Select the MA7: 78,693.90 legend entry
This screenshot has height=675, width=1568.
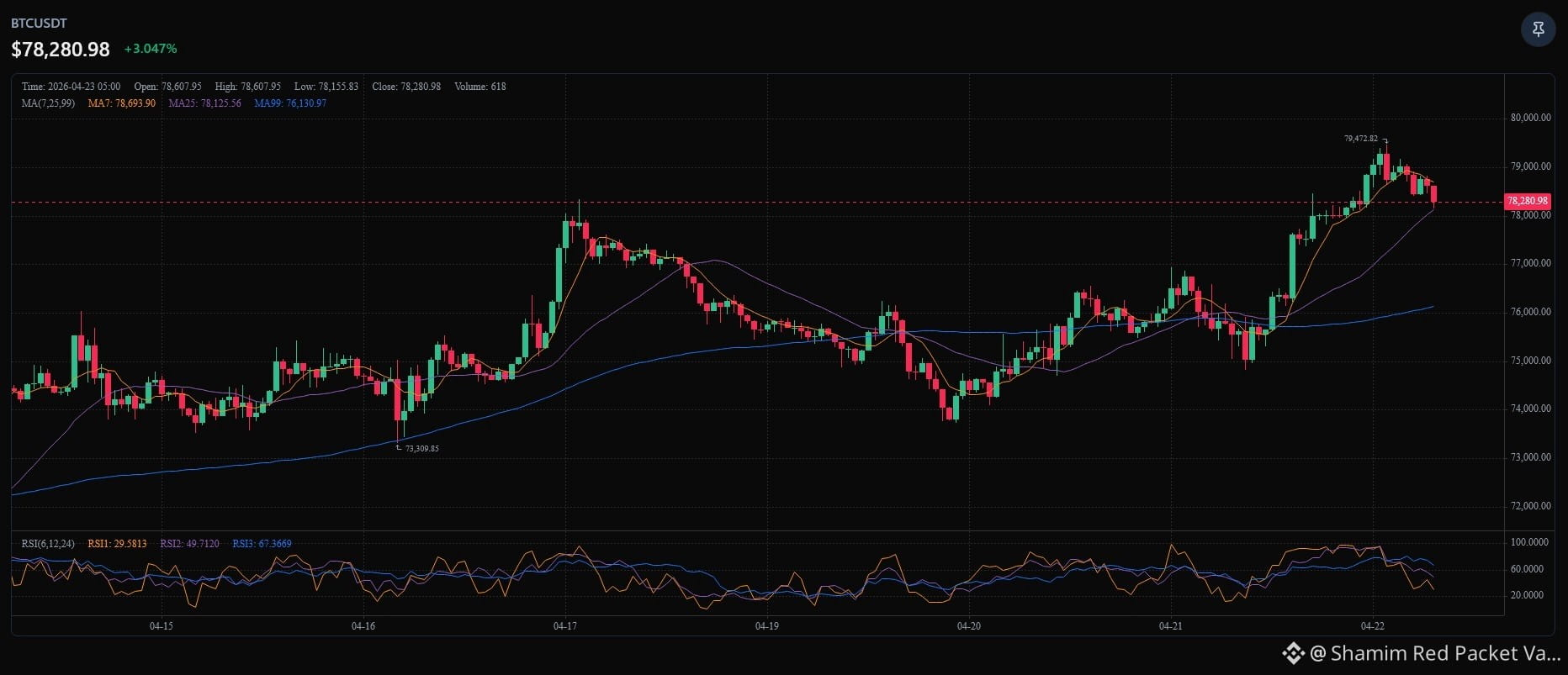[x=122, y=103]
